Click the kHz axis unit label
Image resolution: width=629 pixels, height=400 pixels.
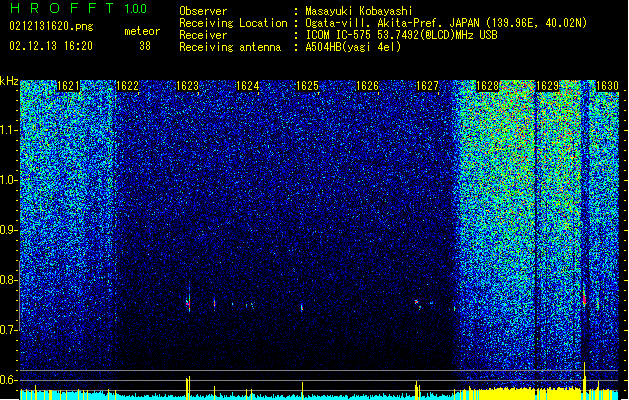coord(9,81)
